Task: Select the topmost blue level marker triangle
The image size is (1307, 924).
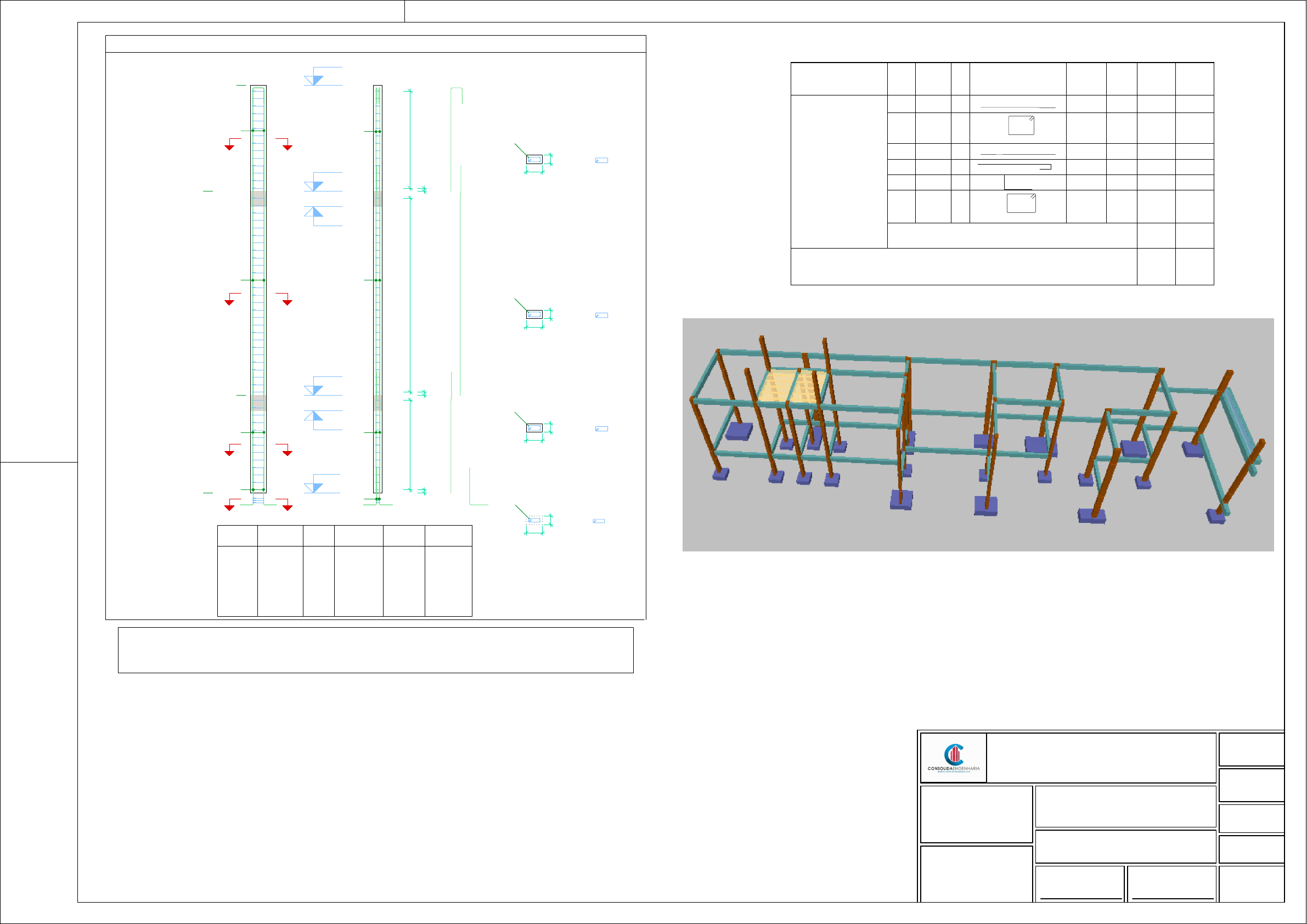Action: (314, 80)
